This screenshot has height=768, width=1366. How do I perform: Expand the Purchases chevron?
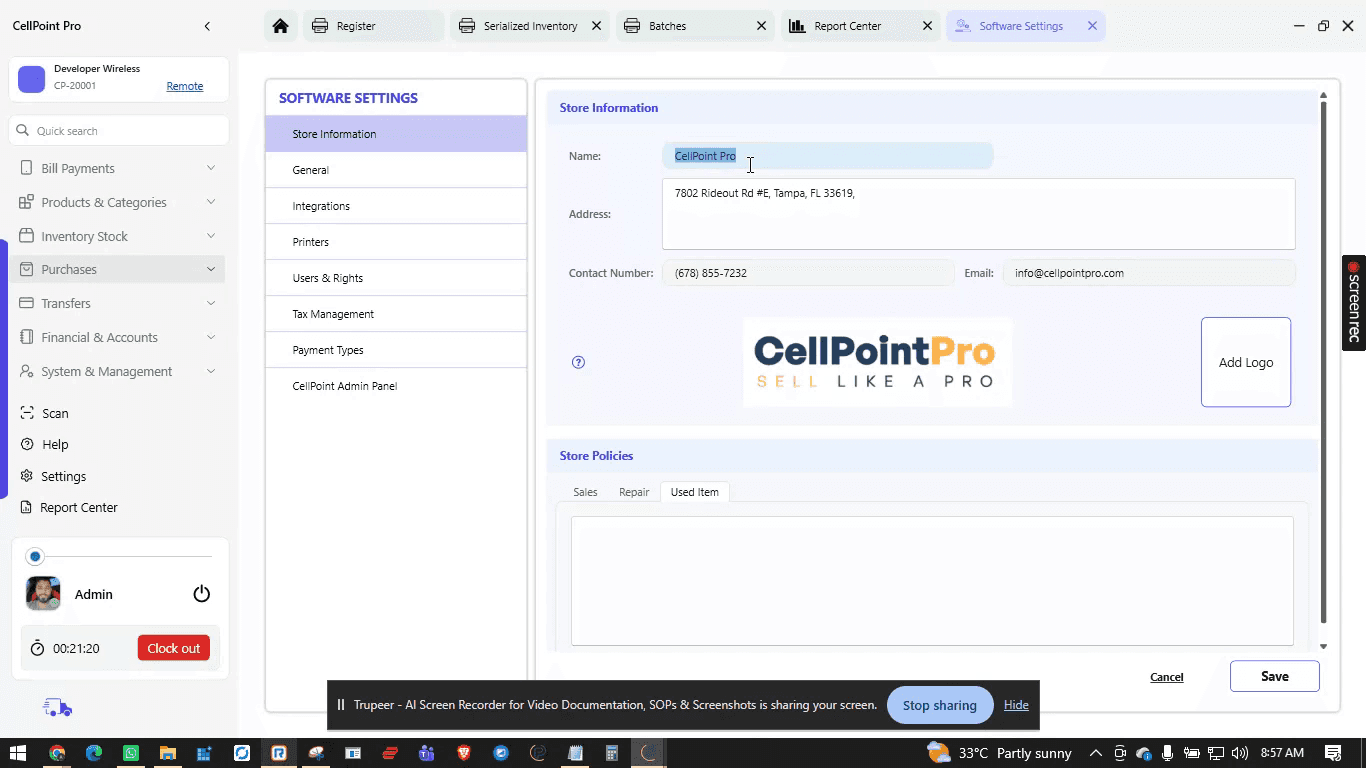[x=211, y=269]
